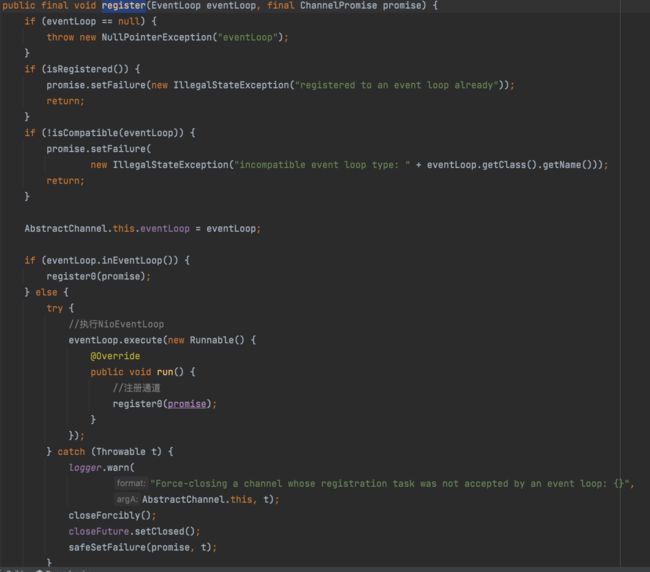
Task: Place cursor on the "null" keyword
Action: [129, 22]
